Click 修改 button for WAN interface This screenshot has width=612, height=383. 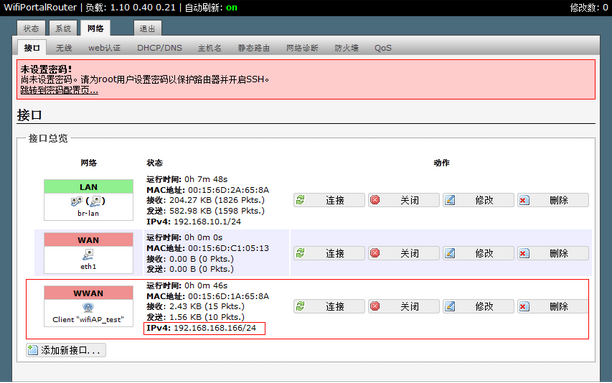click(478, 253)
